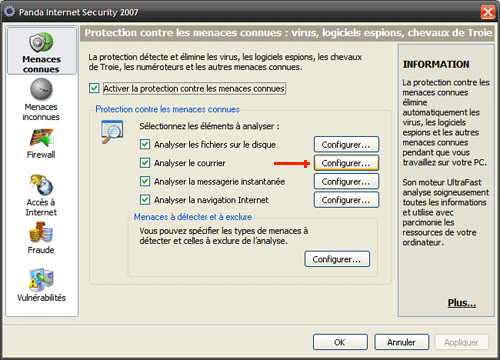The image size is (500, 360).
Task: Toggle Activer la protection contre les menaces connues
Action: tap(94, 88)
